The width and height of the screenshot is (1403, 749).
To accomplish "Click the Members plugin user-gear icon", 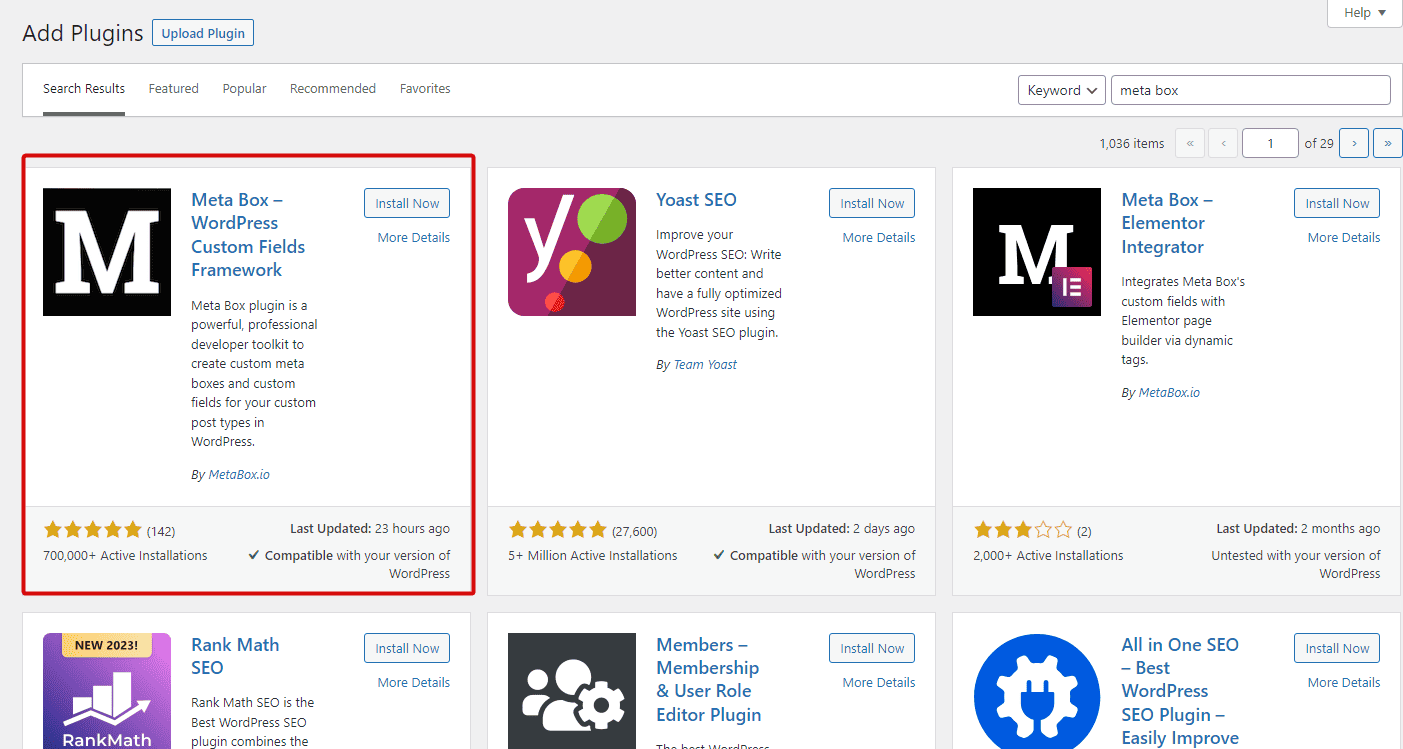I will 572,691.
